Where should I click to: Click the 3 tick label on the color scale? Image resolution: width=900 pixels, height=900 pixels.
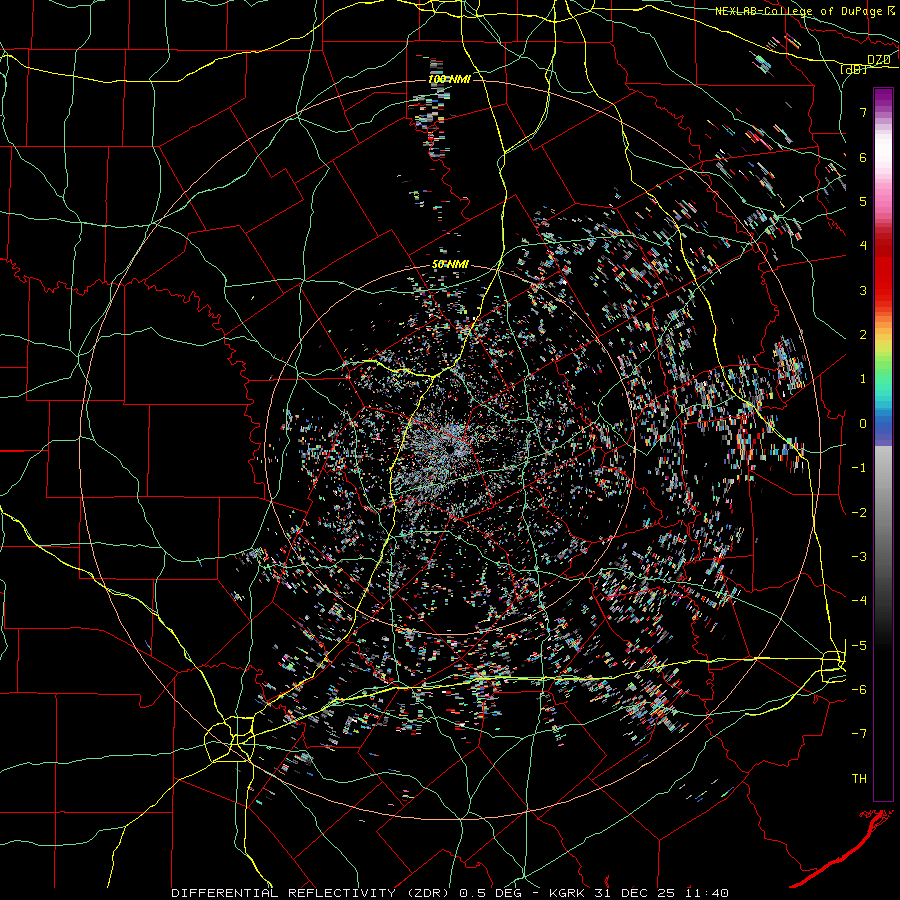click(863, 291)
